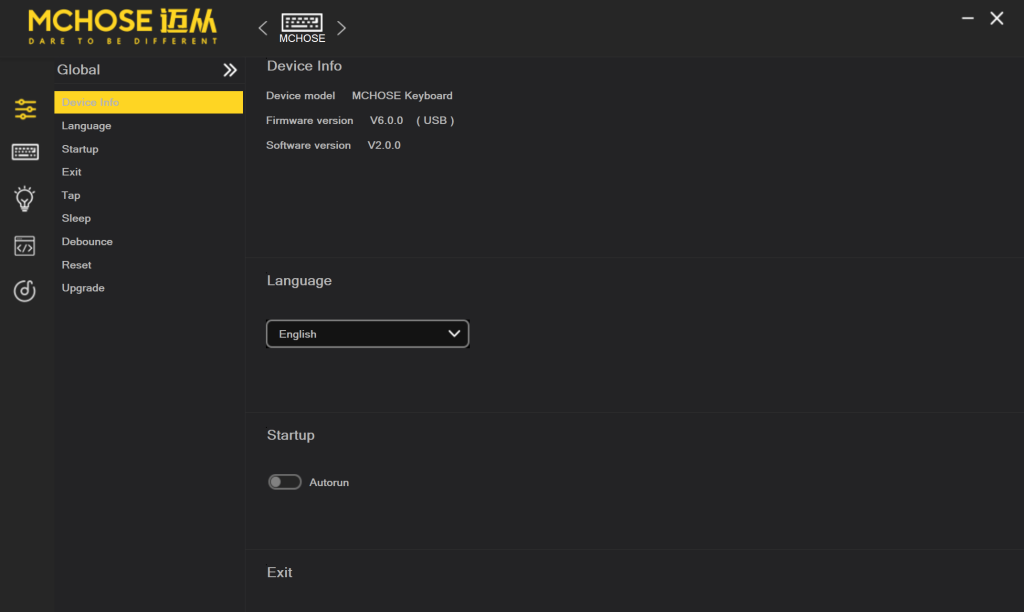This screenshot has width=1024, height=612.
Task: Enable the Autorun startup toggle
Action: click(x=285, y=482)
